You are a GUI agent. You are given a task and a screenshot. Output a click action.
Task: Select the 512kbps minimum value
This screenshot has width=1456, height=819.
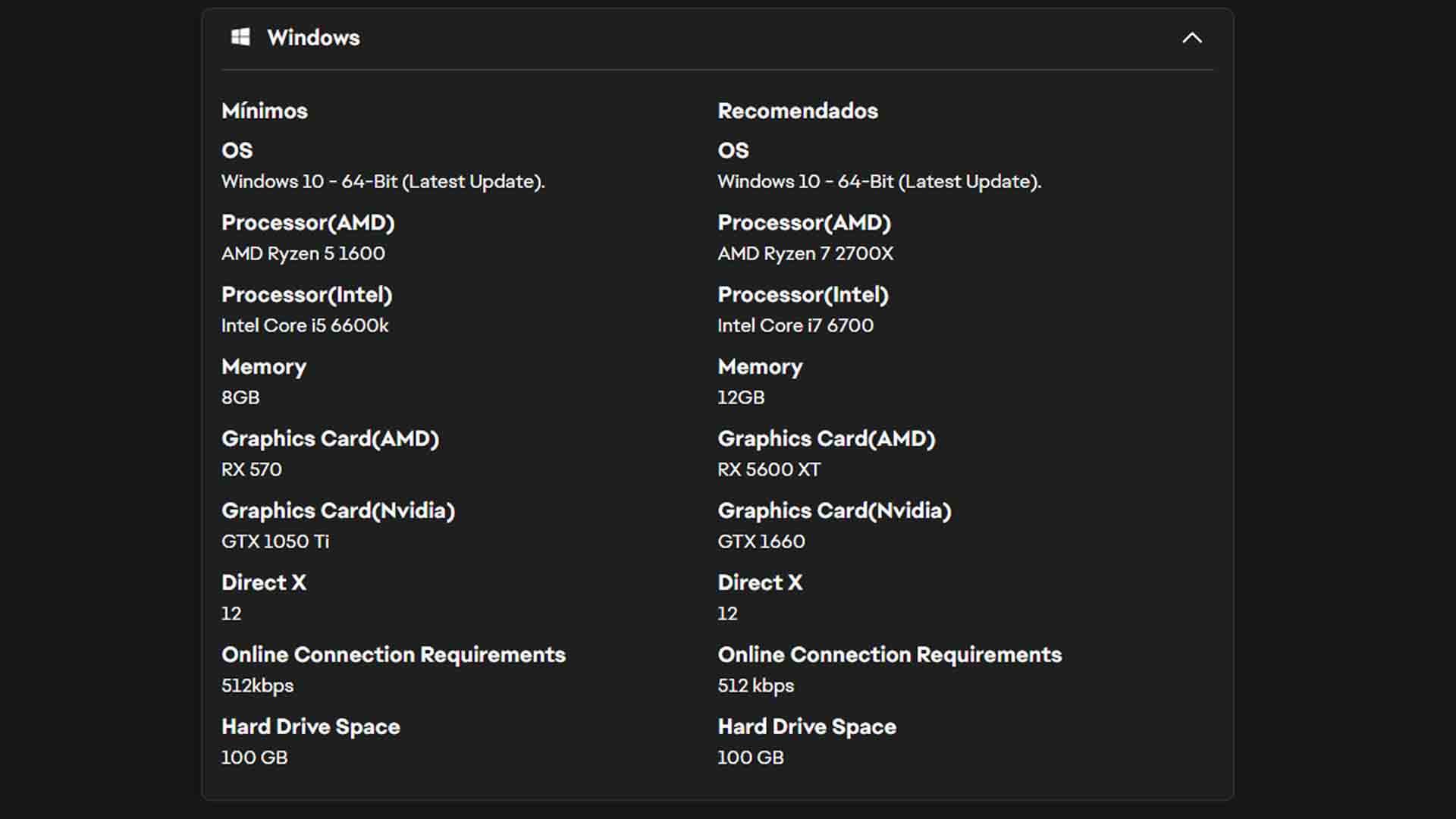point(257,686)
